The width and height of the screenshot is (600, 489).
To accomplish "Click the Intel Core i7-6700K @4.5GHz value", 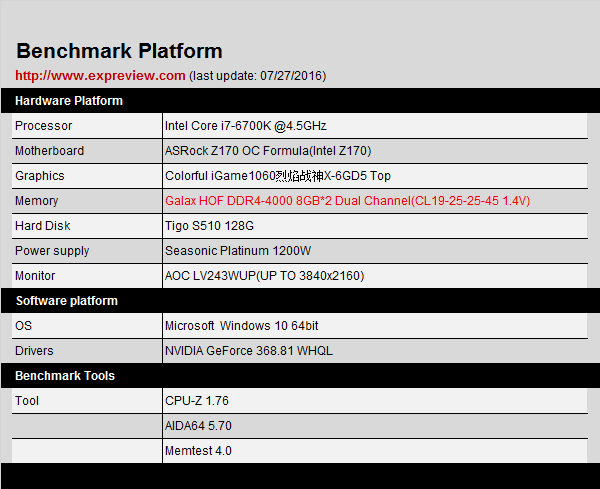I will (246, 126).
